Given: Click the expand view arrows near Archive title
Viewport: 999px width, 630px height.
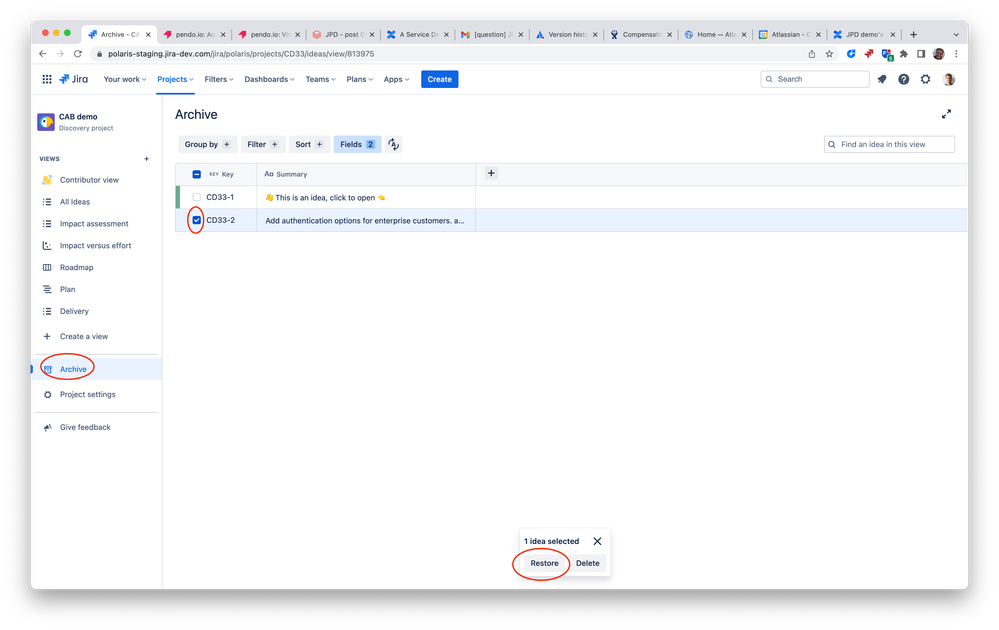Looking at the screenshot, I should point(946,114).
